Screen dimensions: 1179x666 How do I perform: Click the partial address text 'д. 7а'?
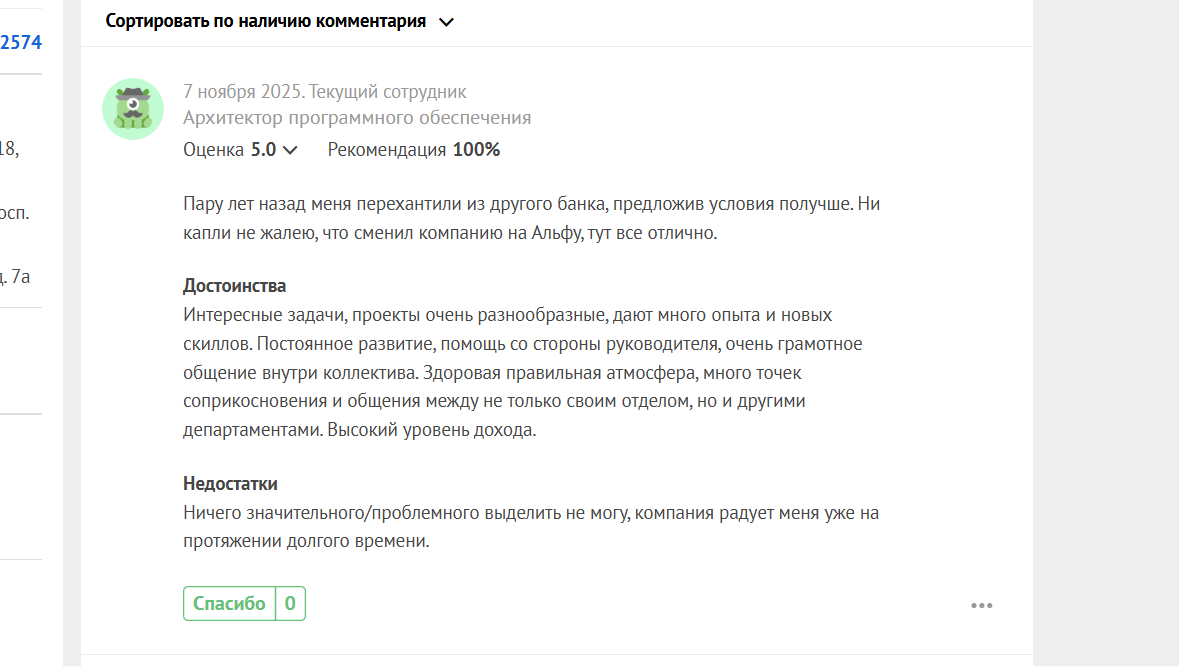(20, 275)
